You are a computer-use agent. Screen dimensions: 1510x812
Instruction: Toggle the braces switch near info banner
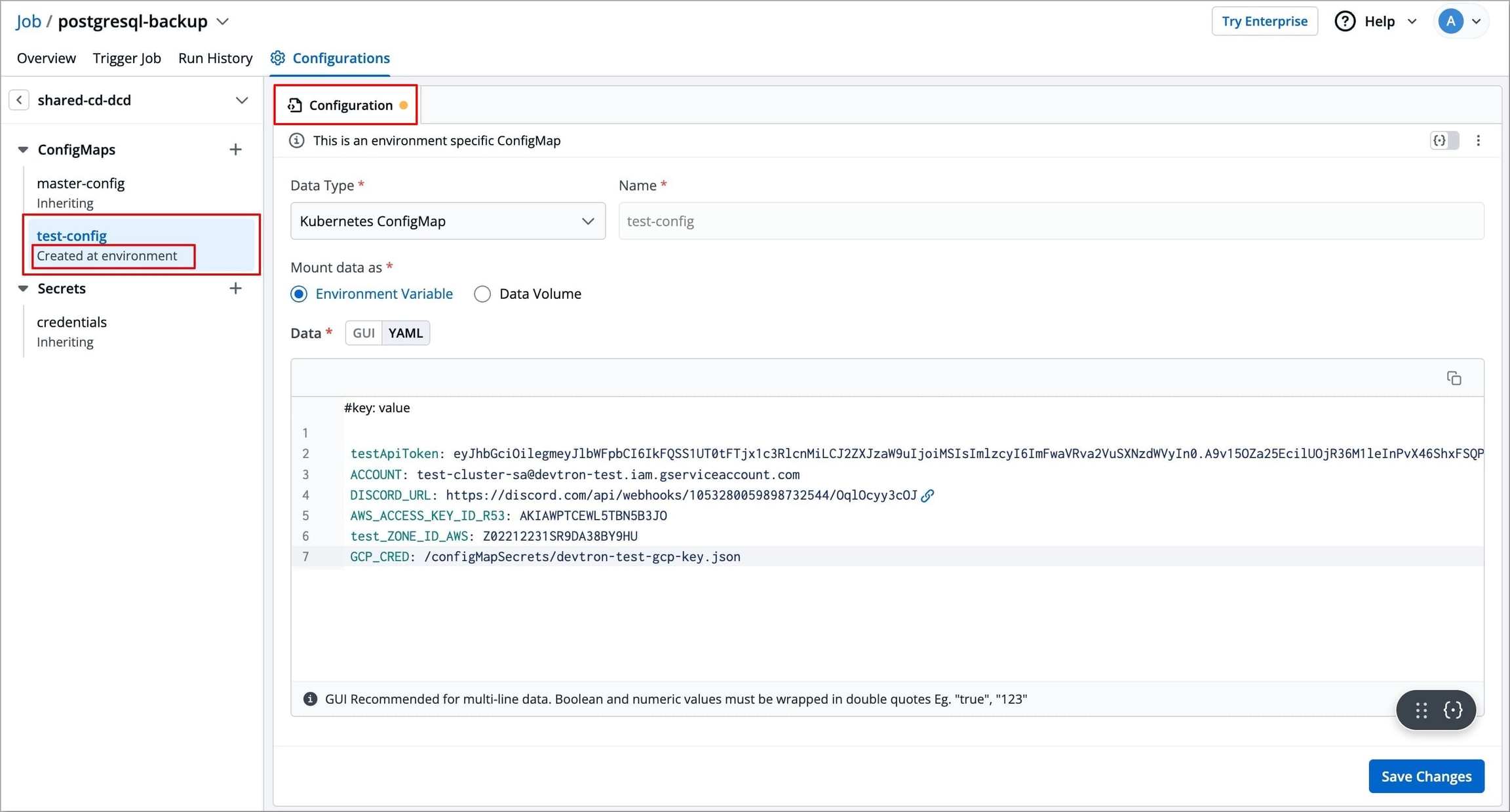point(1444,140)
